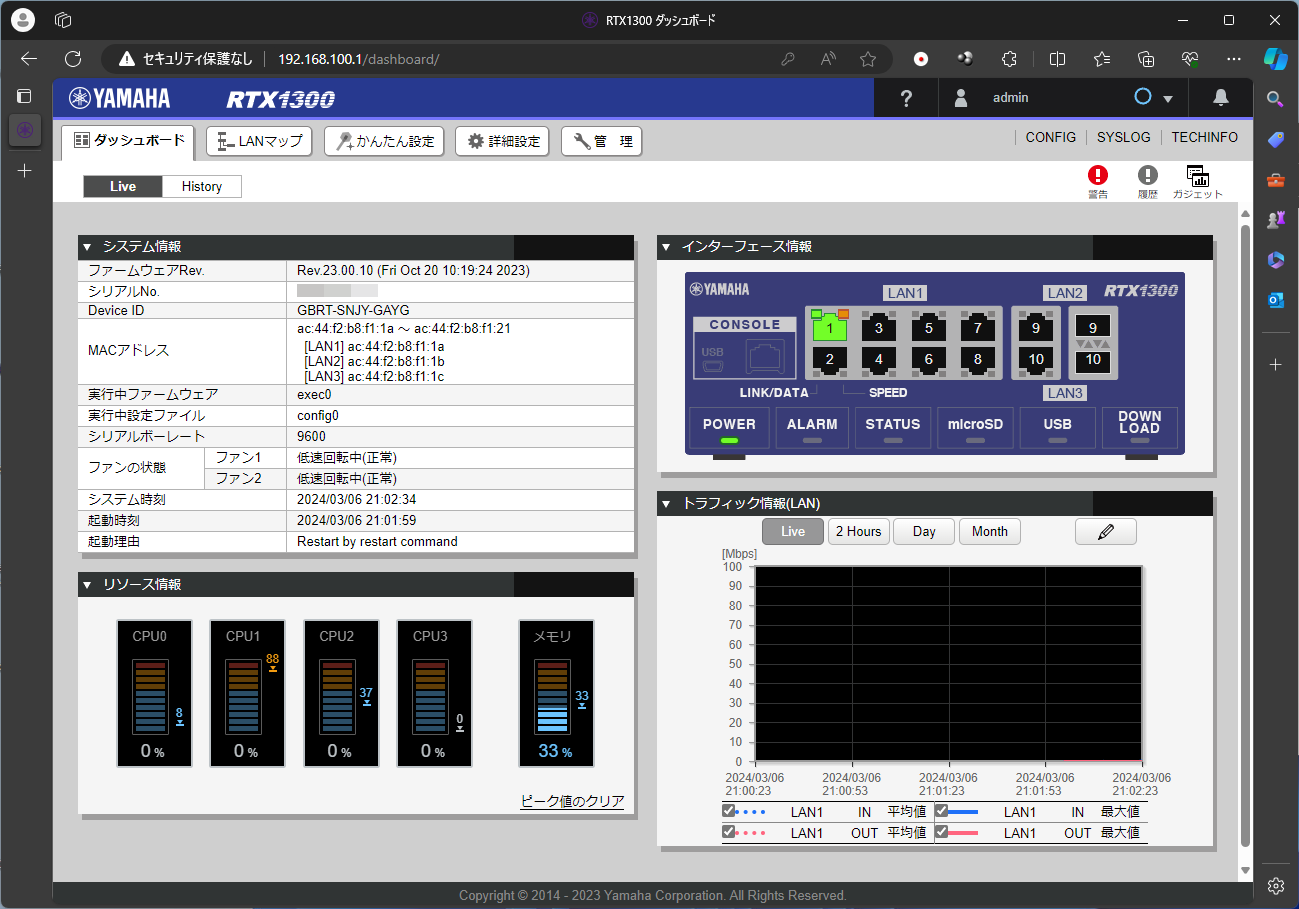Open the かんたん設定 tab
The width and height of the screenshot is (1299, 909).
pos(385,142)
